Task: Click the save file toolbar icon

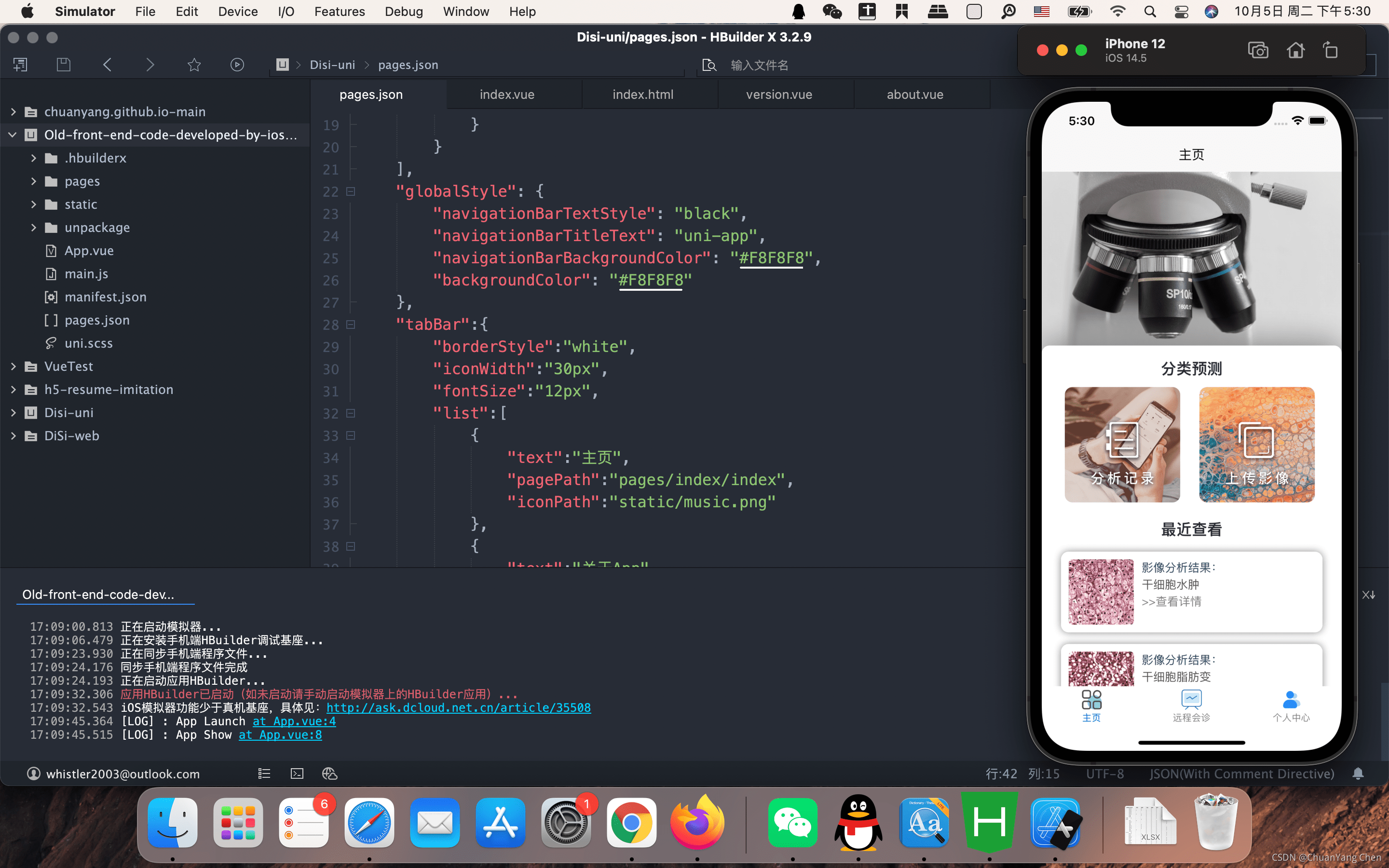Action: [x=64, y=65]
